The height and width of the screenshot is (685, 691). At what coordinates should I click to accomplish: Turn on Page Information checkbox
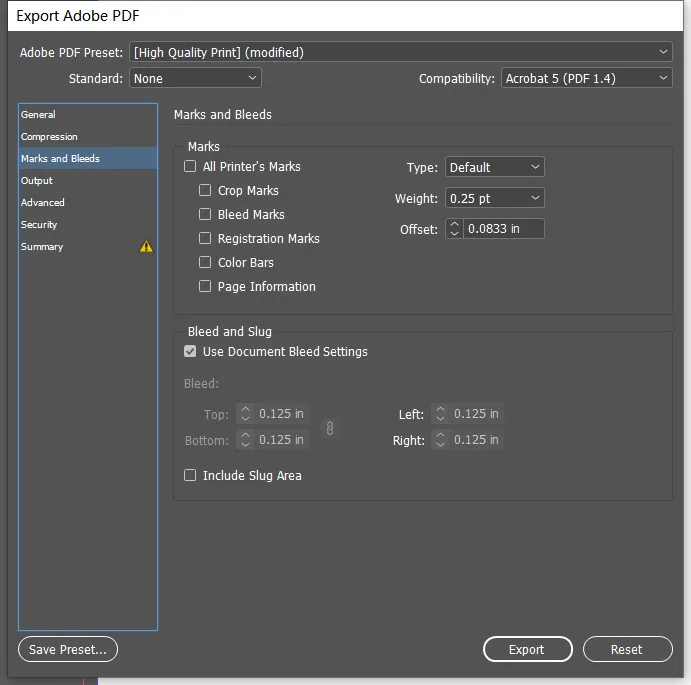click(x=205, y=286)
